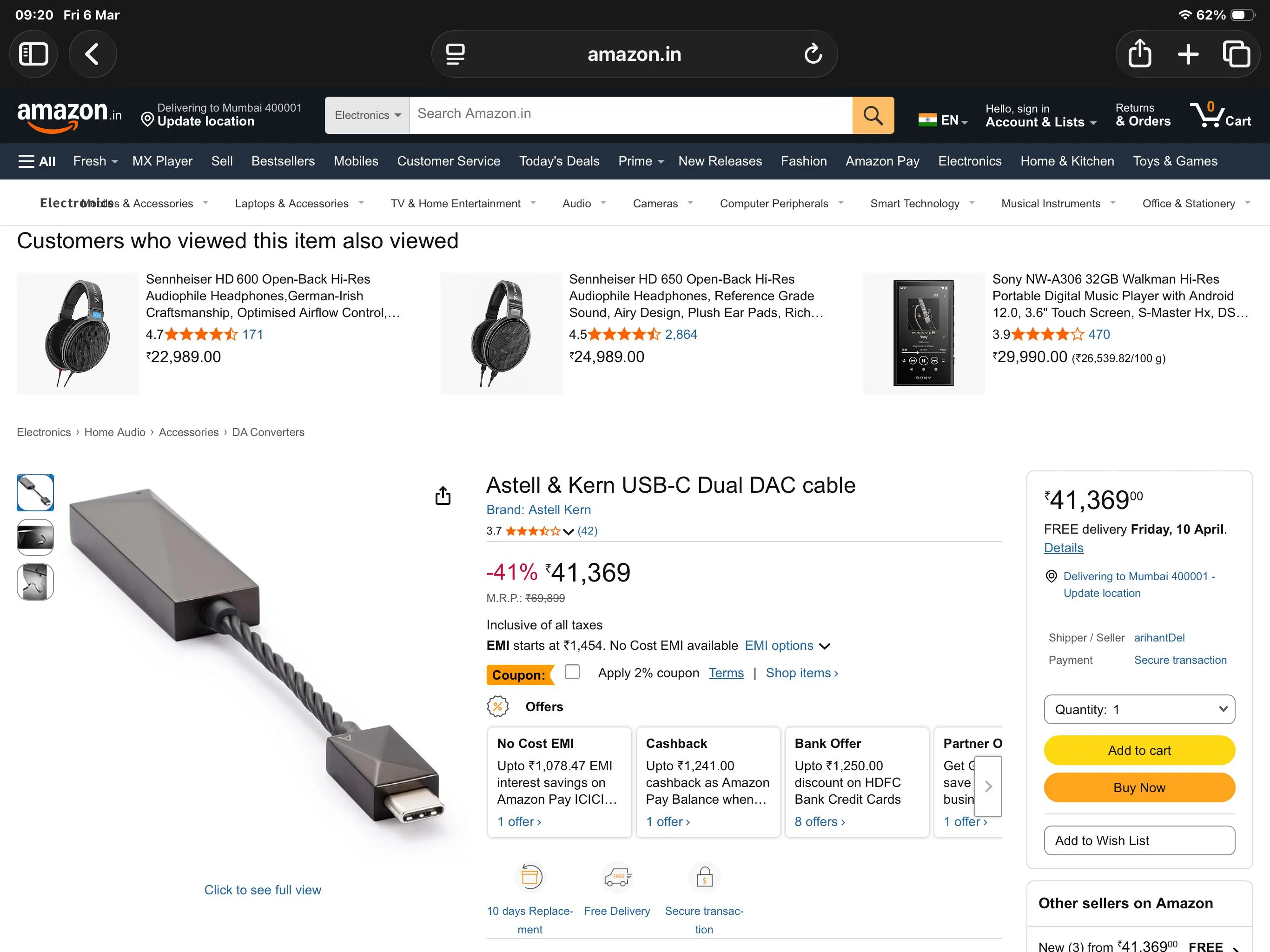Open the Safari share icon
1270x952 pixels.
click(1140, 54)
